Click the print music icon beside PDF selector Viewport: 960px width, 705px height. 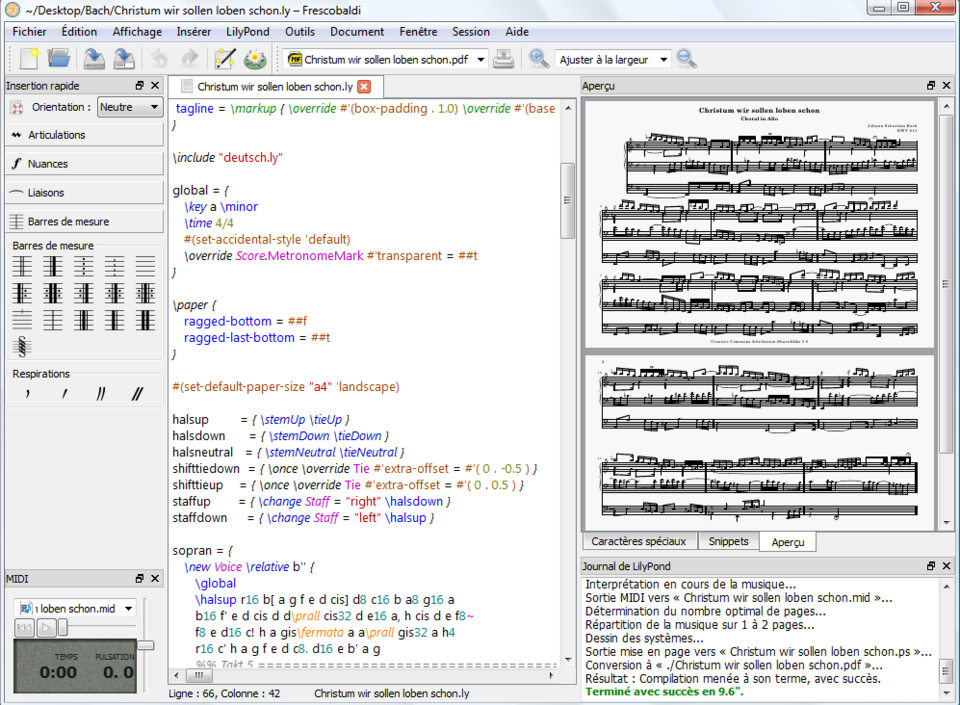(504, 59)
